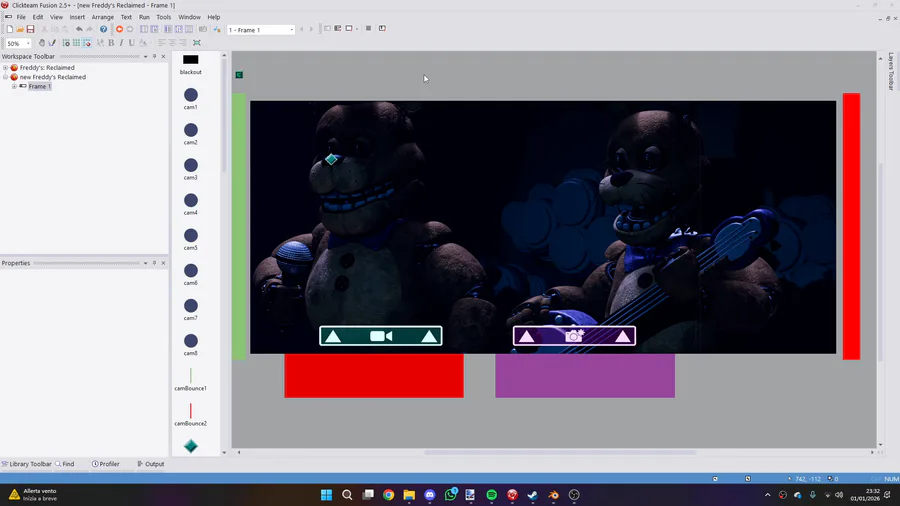Select the cam8 object icon
Screen dimensions: 900x506
[191, 340]
